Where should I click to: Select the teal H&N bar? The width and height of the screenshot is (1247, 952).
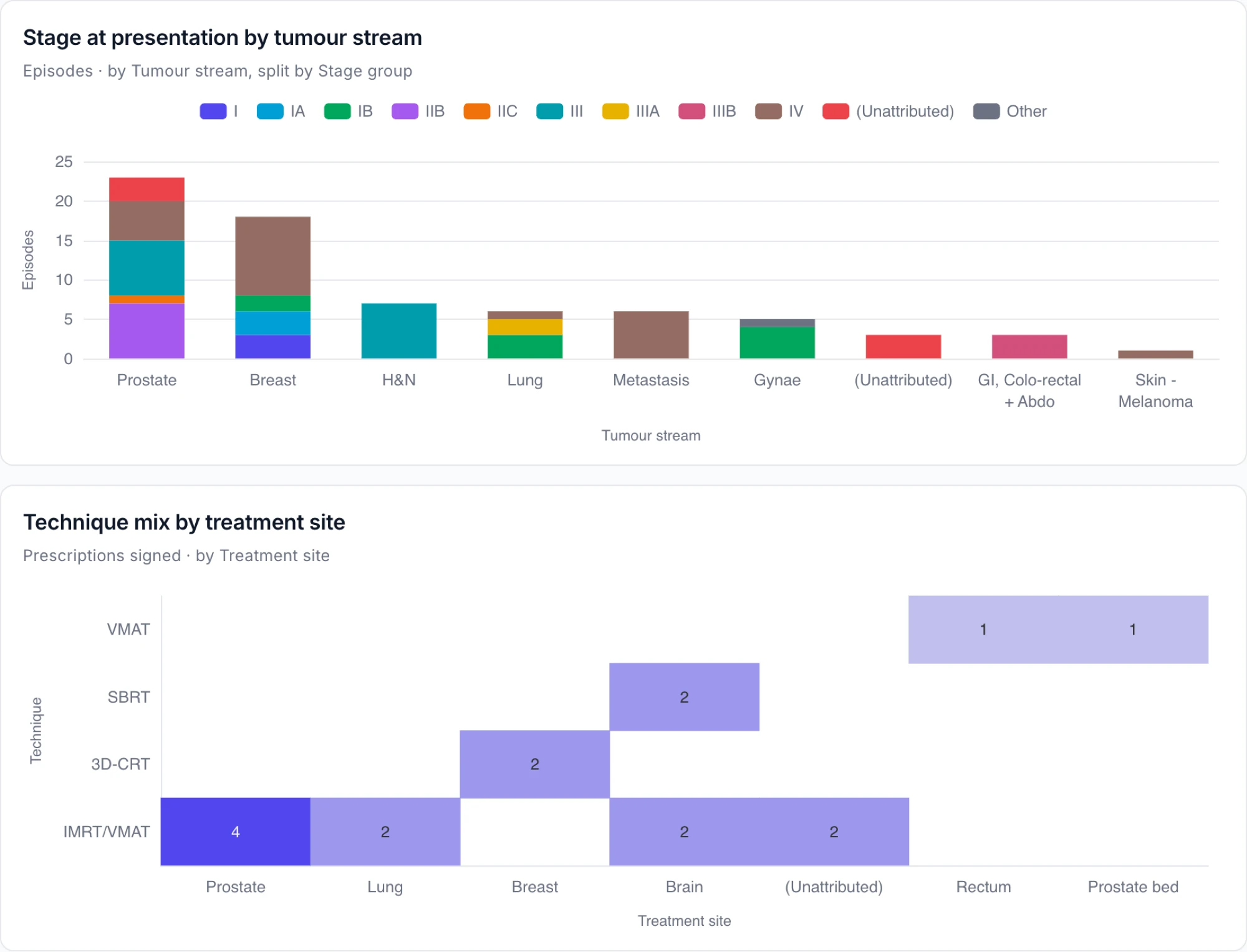pyautogui.click(x=399, y=331)
